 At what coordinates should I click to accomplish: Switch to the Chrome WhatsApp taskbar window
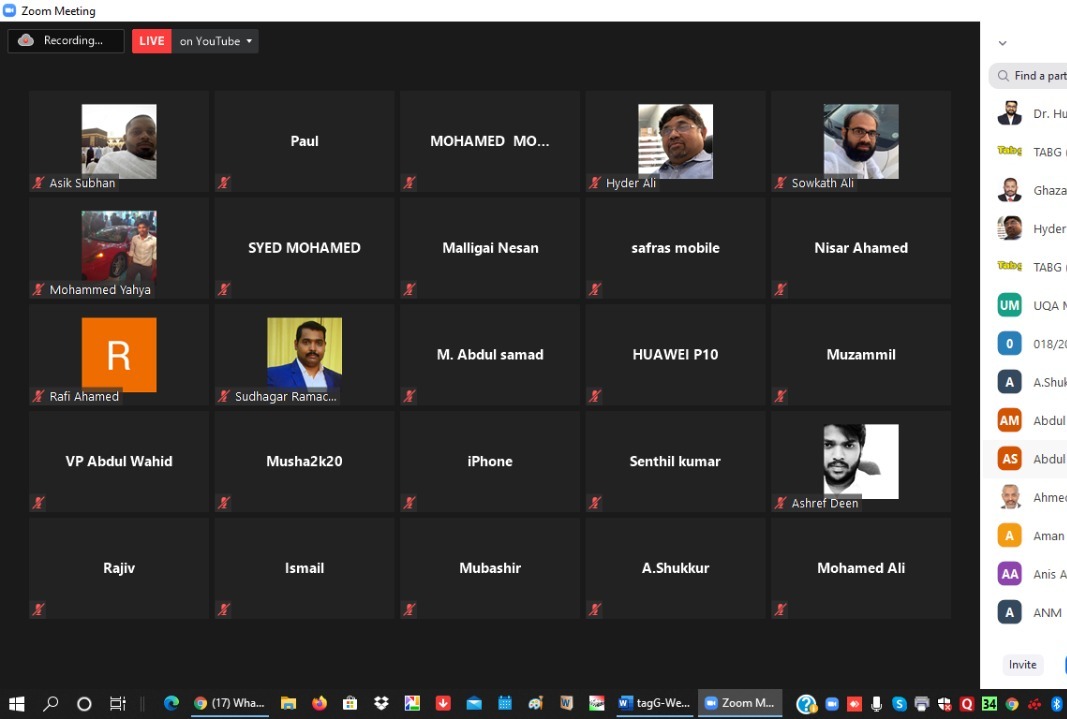click(229, 703)
